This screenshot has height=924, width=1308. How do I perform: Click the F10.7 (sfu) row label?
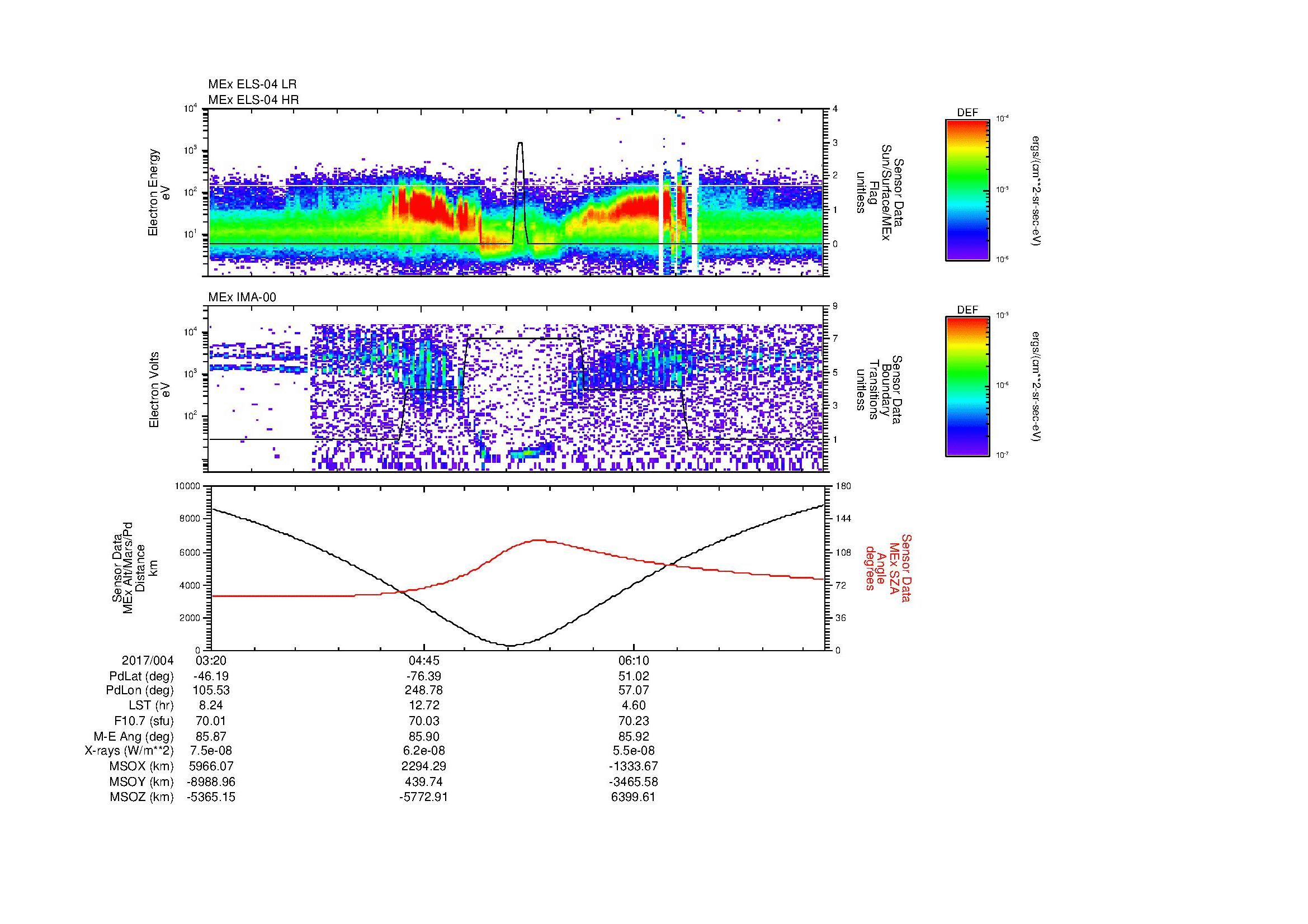(144, 721)
